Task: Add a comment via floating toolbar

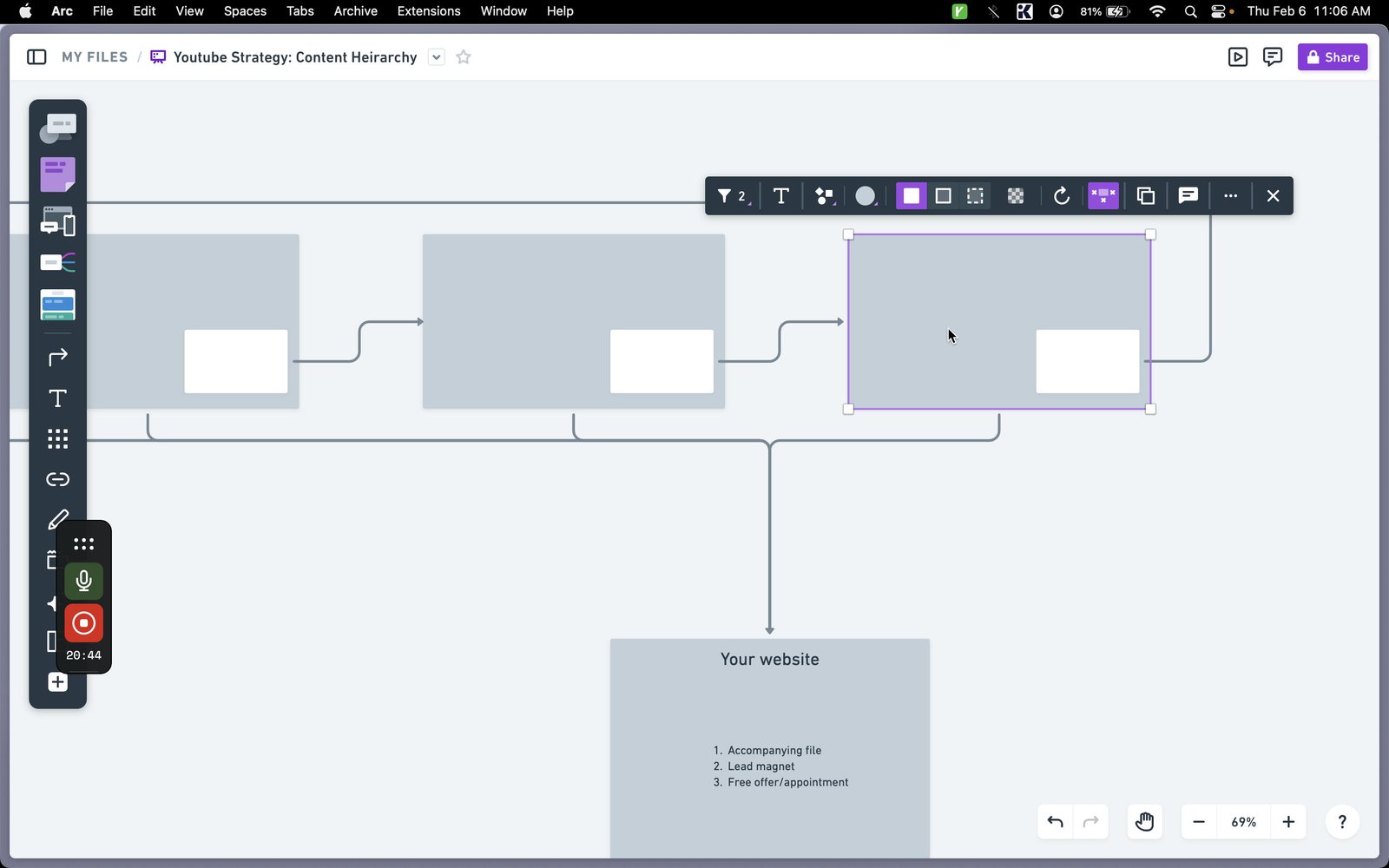Action: (x=1188, y=196)
